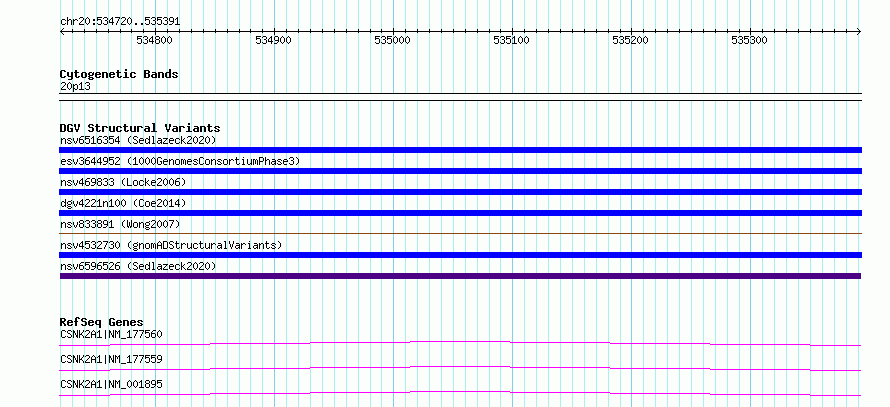
Task: Click the nsv469833 (Locke2006) label
Action: tap(123, 182)
